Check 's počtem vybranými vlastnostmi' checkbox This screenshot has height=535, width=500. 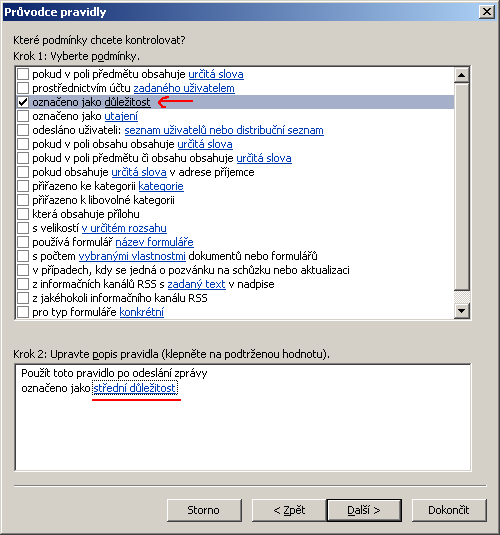[x=23, y=256]
